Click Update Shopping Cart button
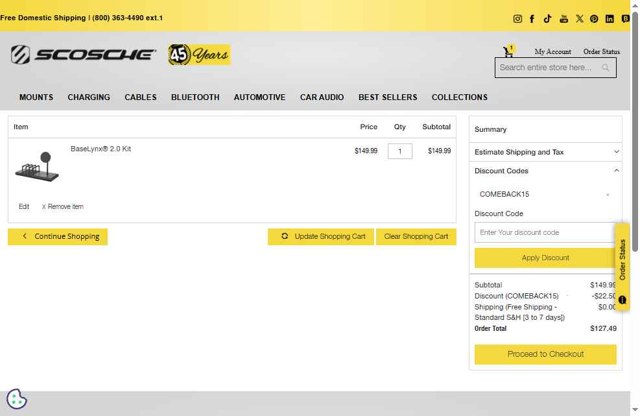The image size is (640, 416). tap(321, 237)
